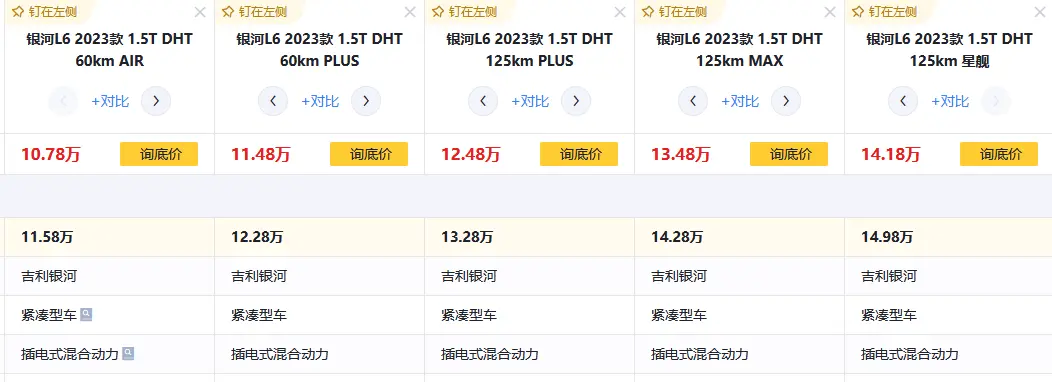This screenshot has width=1052, height=382.
Task: Select the 14.98万 guide price cell
Action: (x=948, y=237)
